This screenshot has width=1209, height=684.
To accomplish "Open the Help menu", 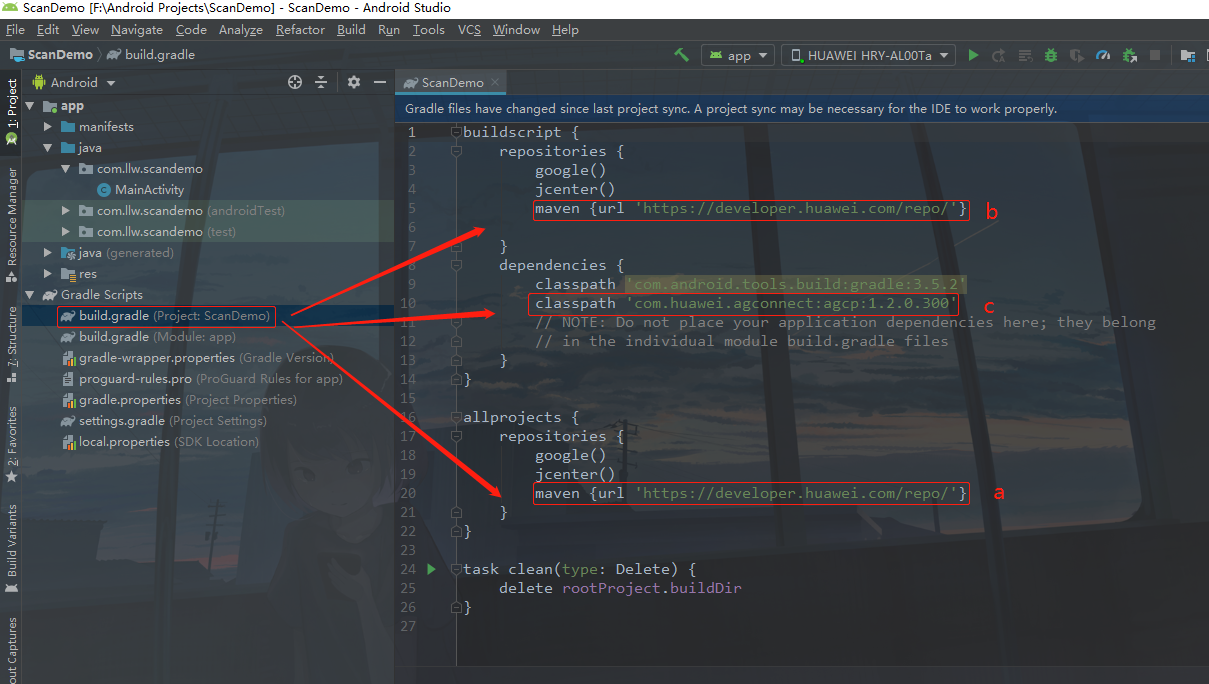I will pyautogui.click(x=565, y=29).
